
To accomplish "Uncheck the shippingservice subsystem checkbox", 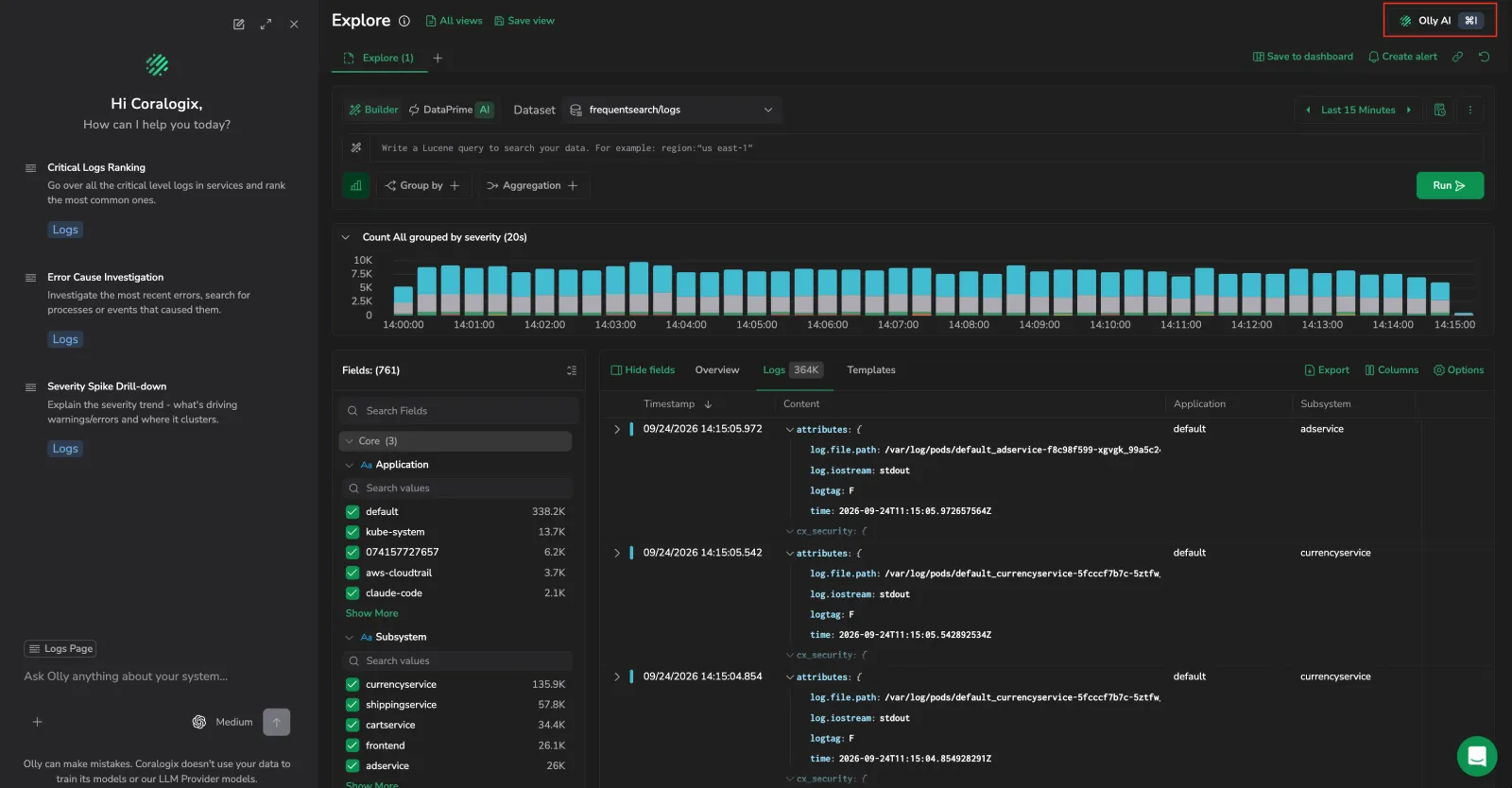I will (352, 705).
